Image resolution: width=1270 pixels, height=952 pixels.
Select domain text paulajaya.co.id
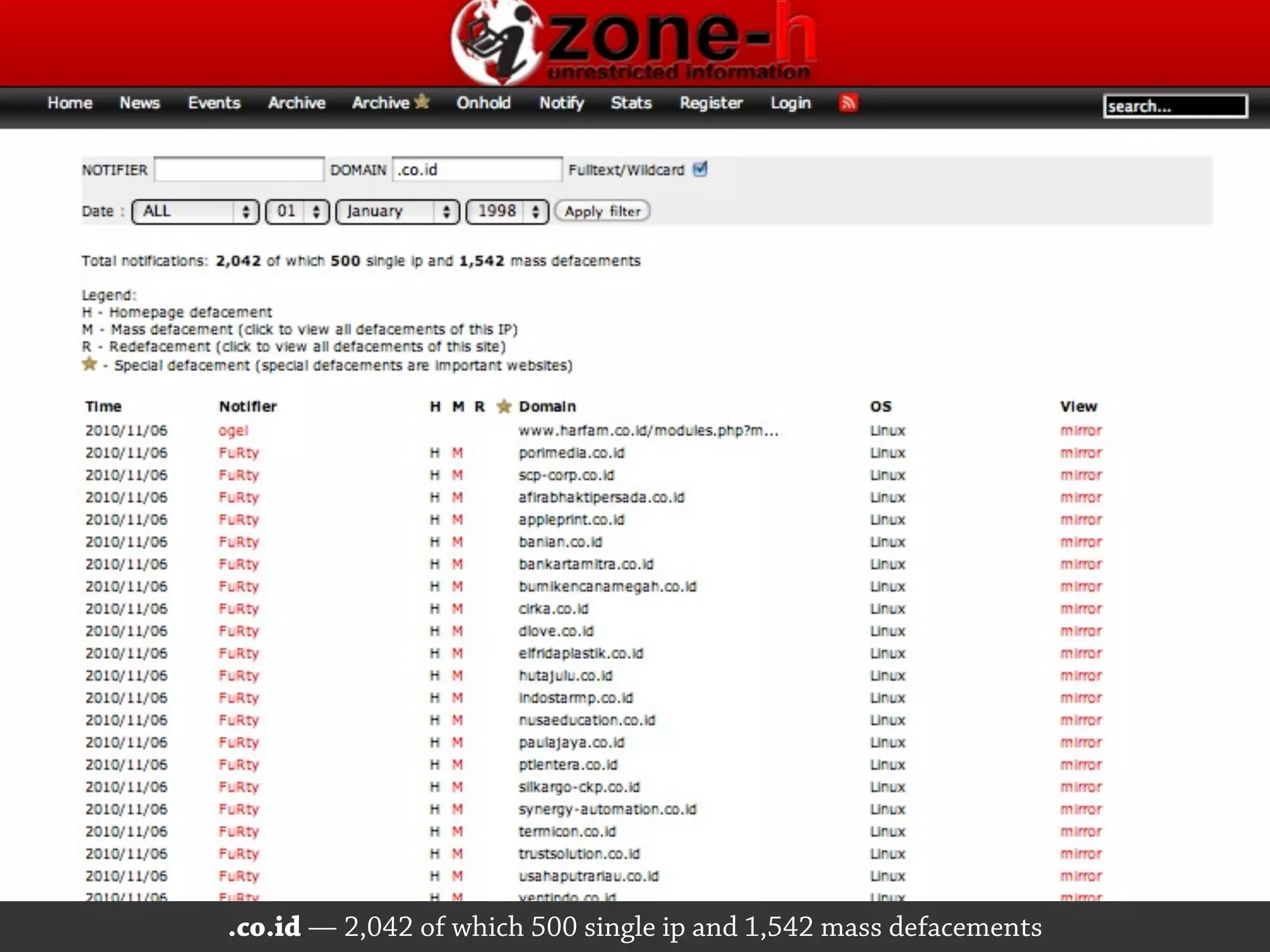click(x=572, y=743)
